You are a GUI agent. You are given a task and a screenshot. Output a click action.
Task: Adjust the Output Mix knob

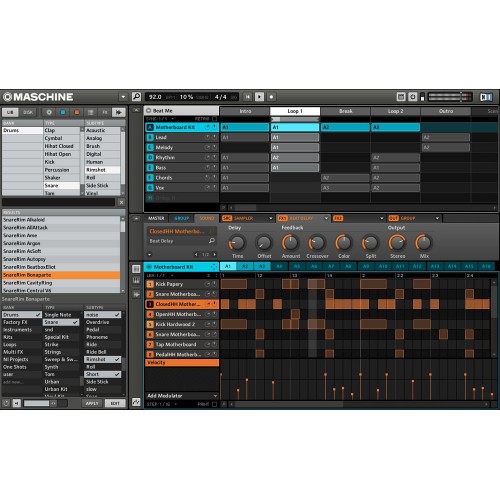[424, 243]
